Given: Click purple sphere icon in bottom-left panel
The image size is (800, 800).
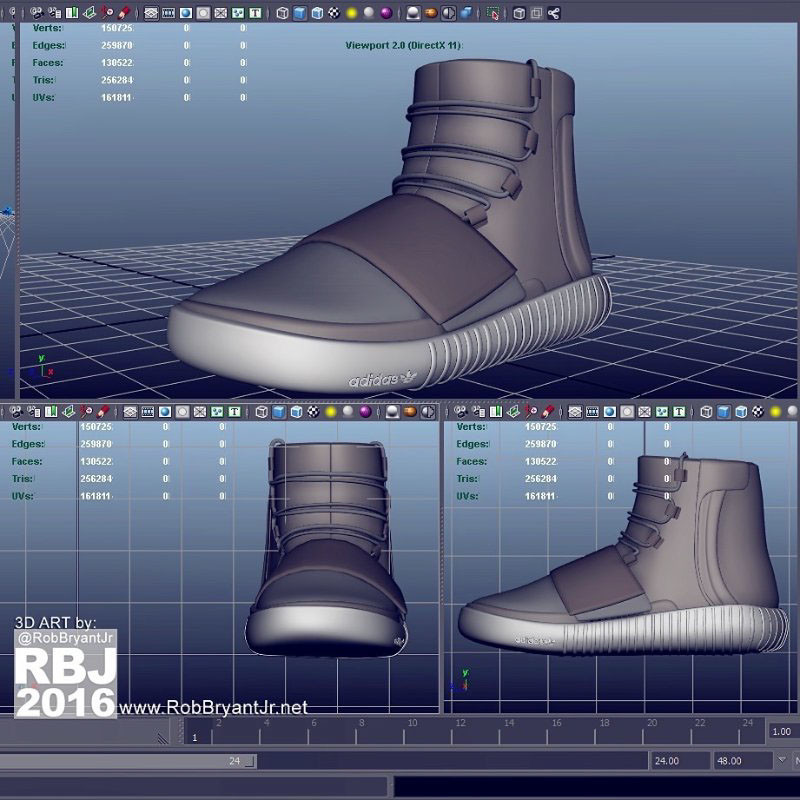Looking at the screenshot, I should pos(365,412).
